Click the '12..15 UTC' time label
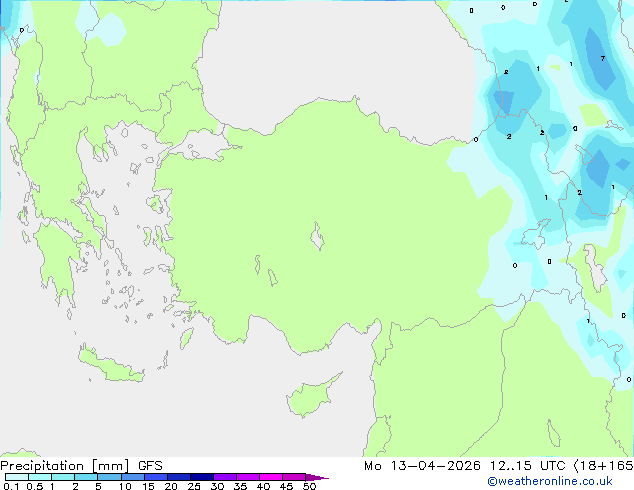634x490 pixels. tap(527, 466)
